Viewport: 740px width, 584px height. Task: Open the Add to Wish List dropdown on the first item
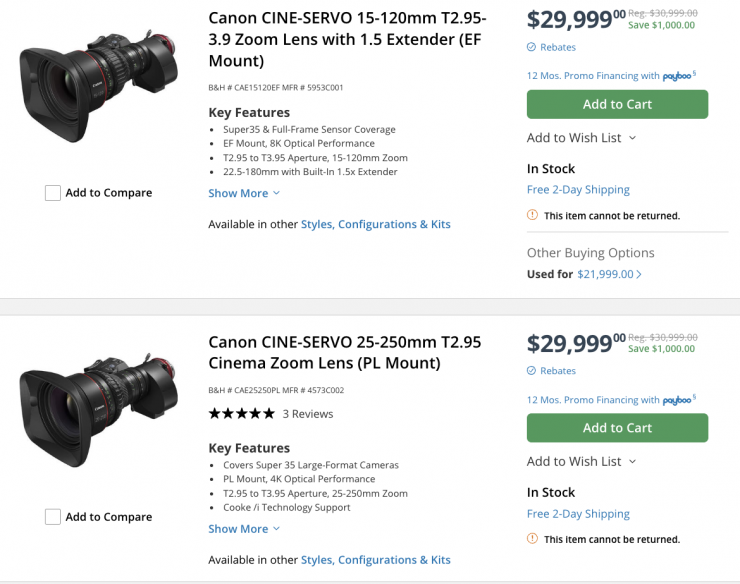(581, 138)
